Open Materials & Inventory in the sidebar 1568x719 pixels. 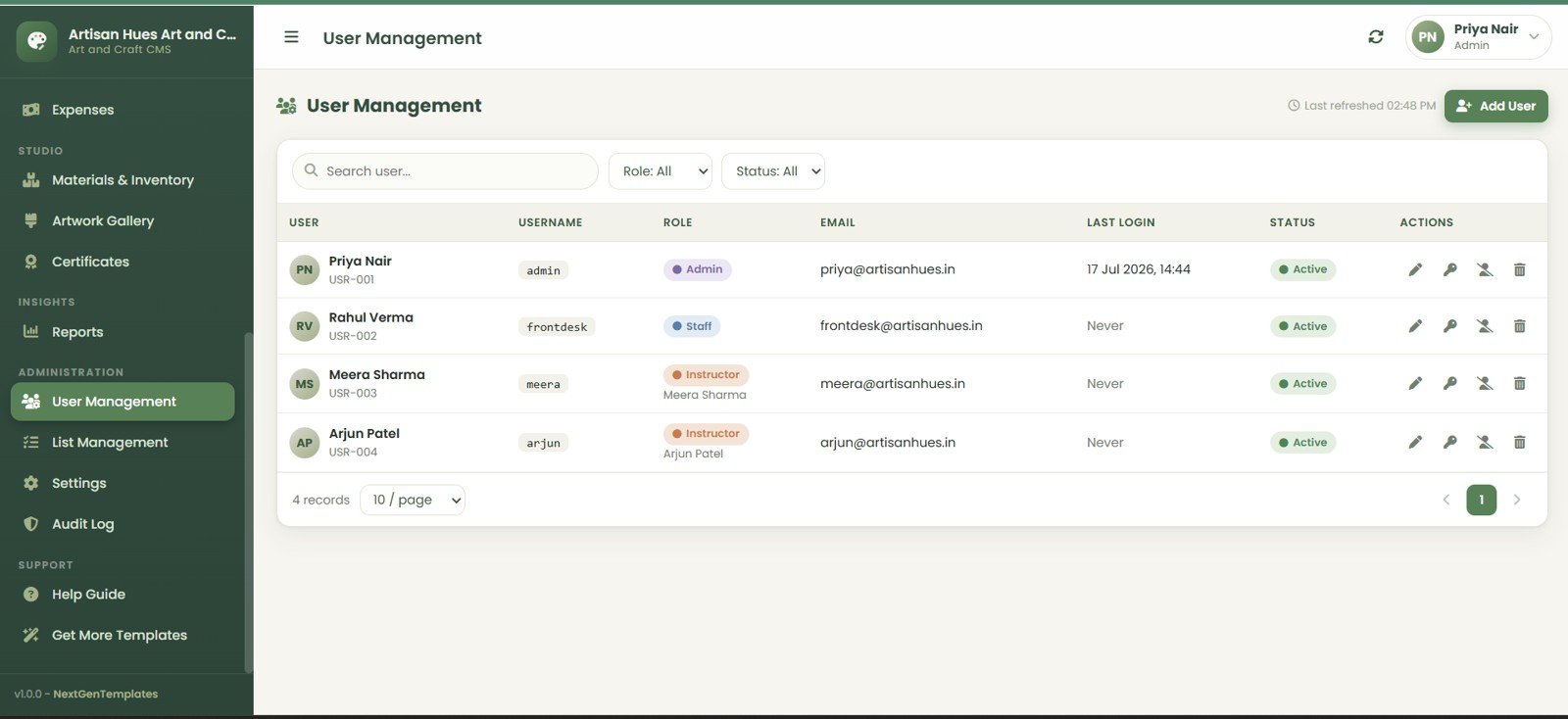point(122,180)
